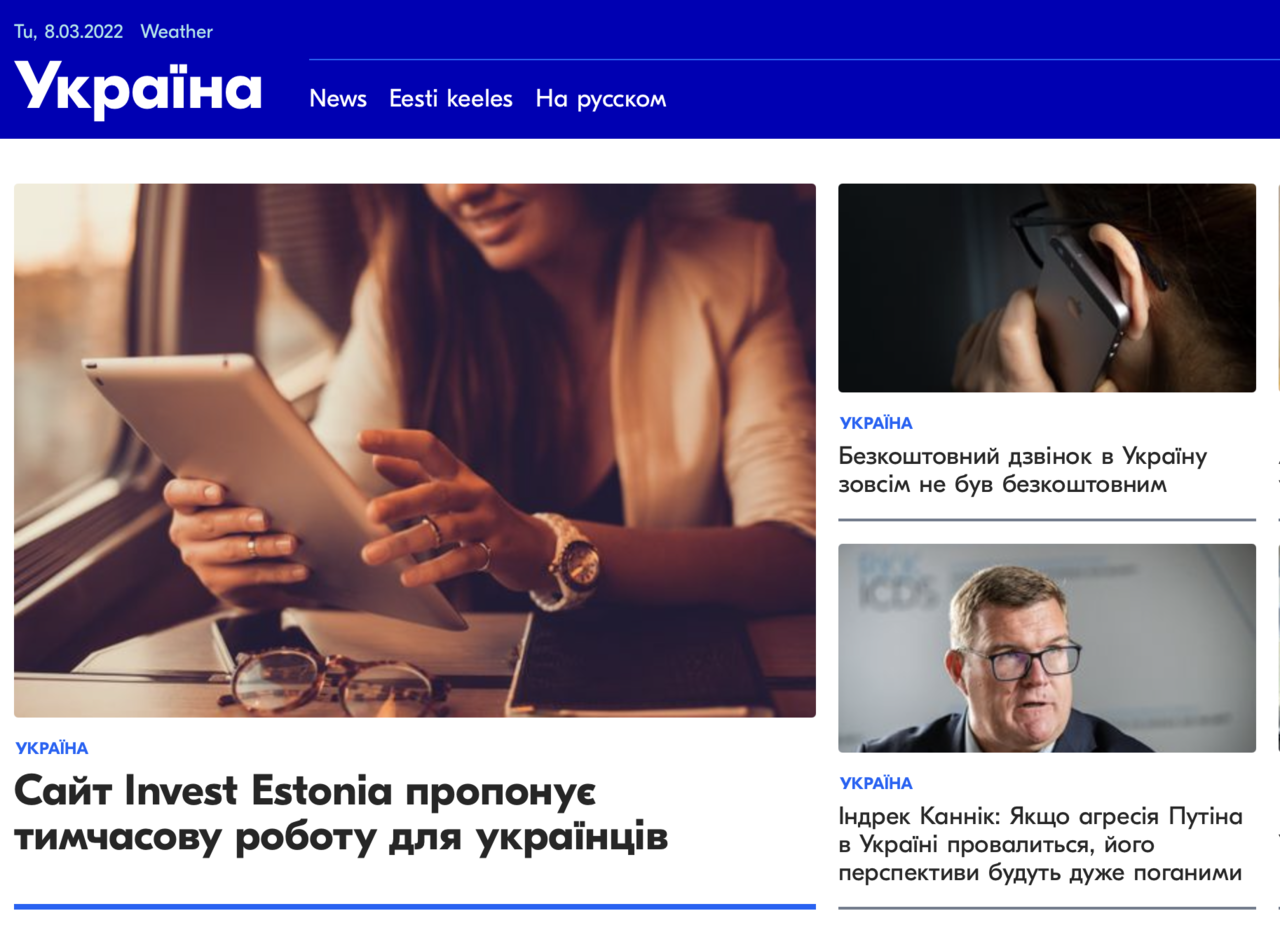The width and height of the screenshot is (1280, 925).
Task: Click the cut-off lower thumbnail at right edge
Action: tap(1279, 648)
